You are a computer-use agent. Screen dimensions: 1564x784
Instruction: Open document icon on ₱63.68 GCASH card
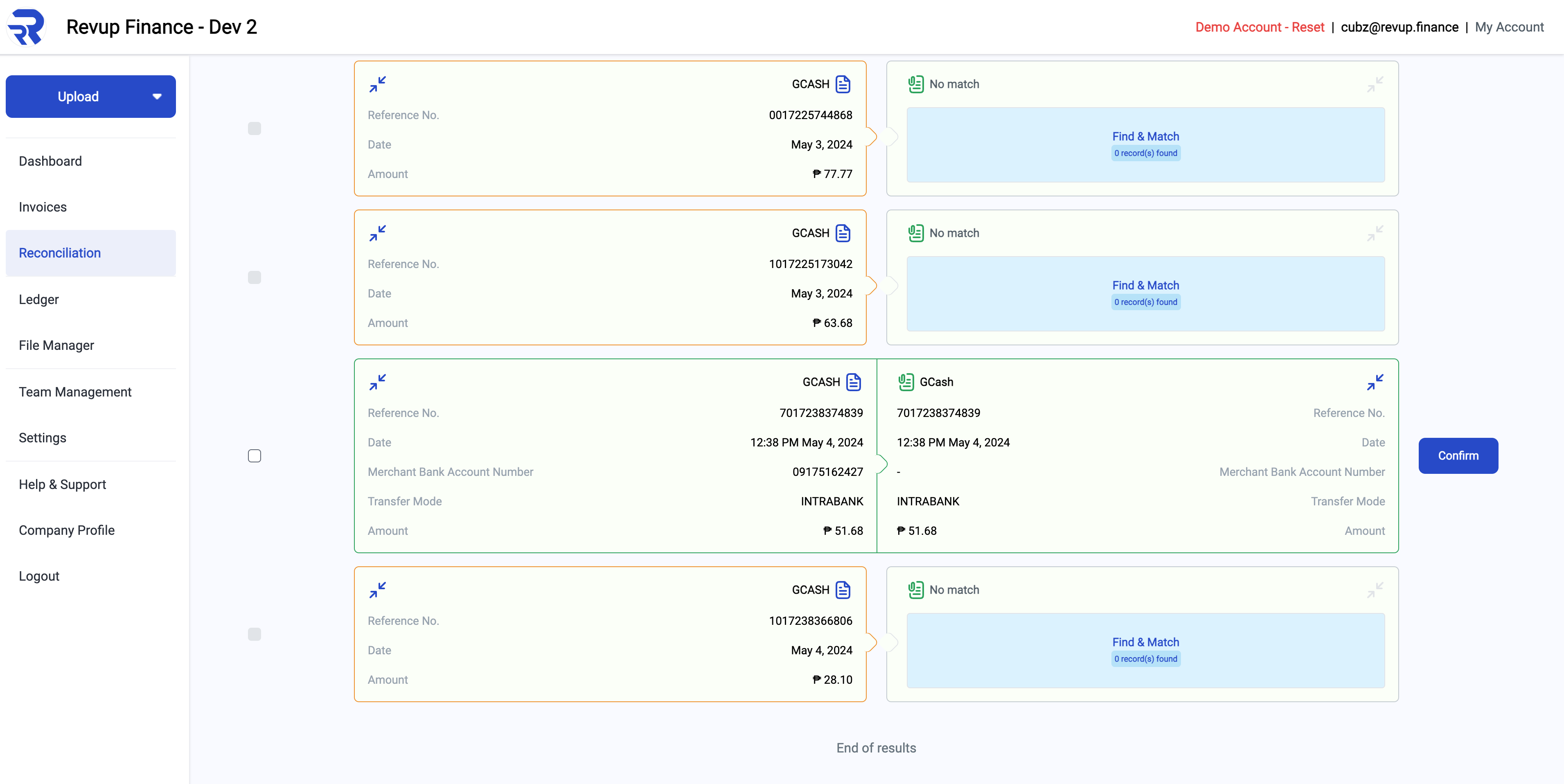coord(843,233)
